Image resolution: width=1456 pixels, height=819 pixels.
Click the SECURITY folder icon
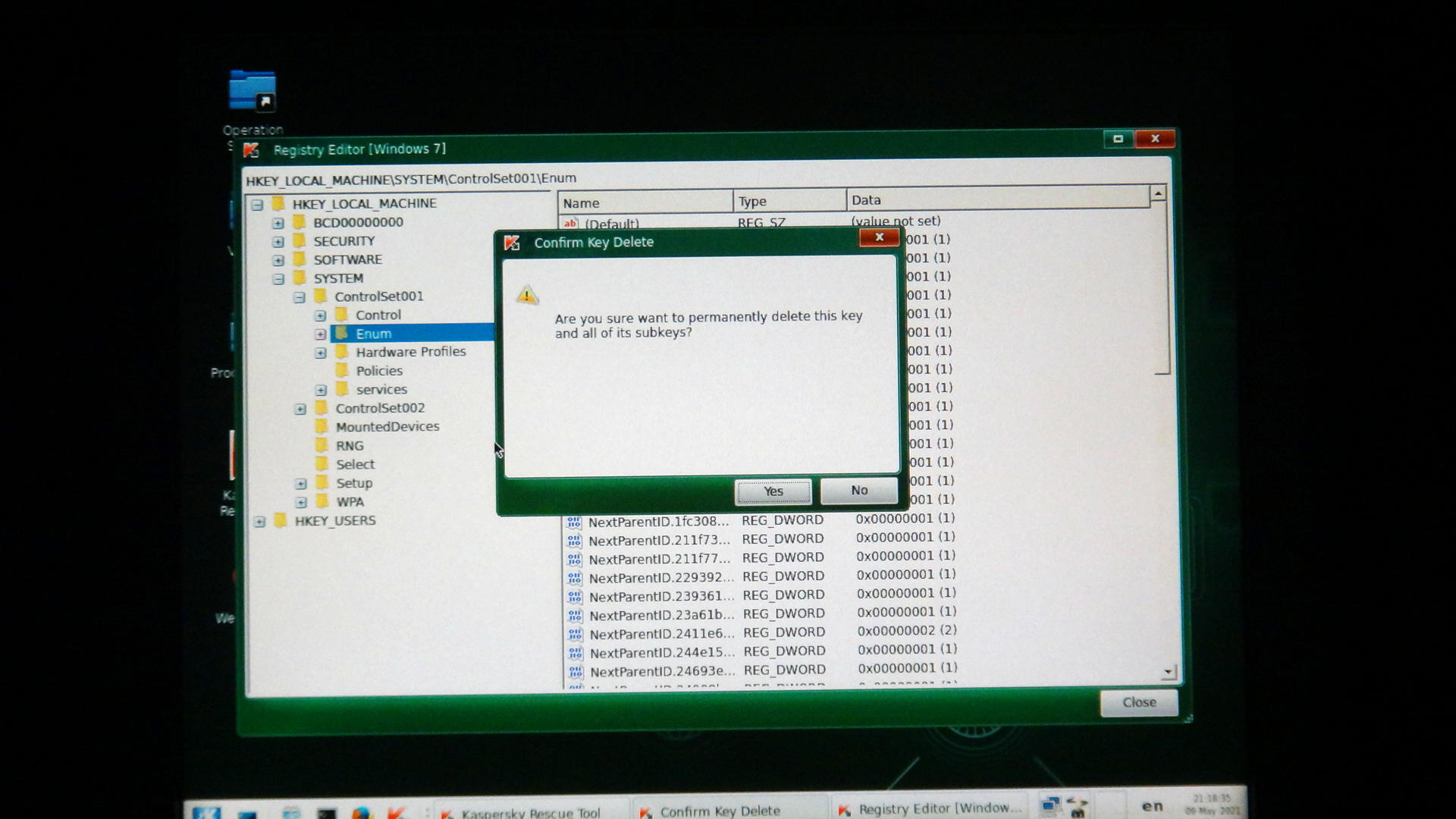(300, 240)
